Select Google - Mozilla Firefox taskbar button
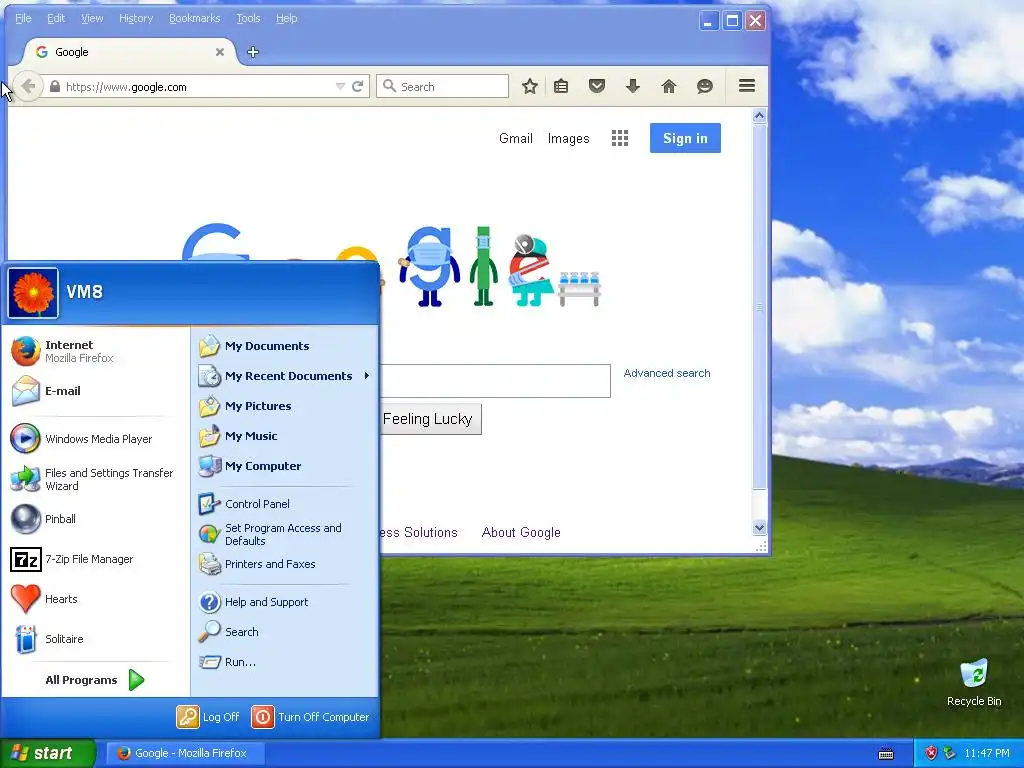Screen dimensions: 1024x768 pyautogui.click(x=185, y=753)
